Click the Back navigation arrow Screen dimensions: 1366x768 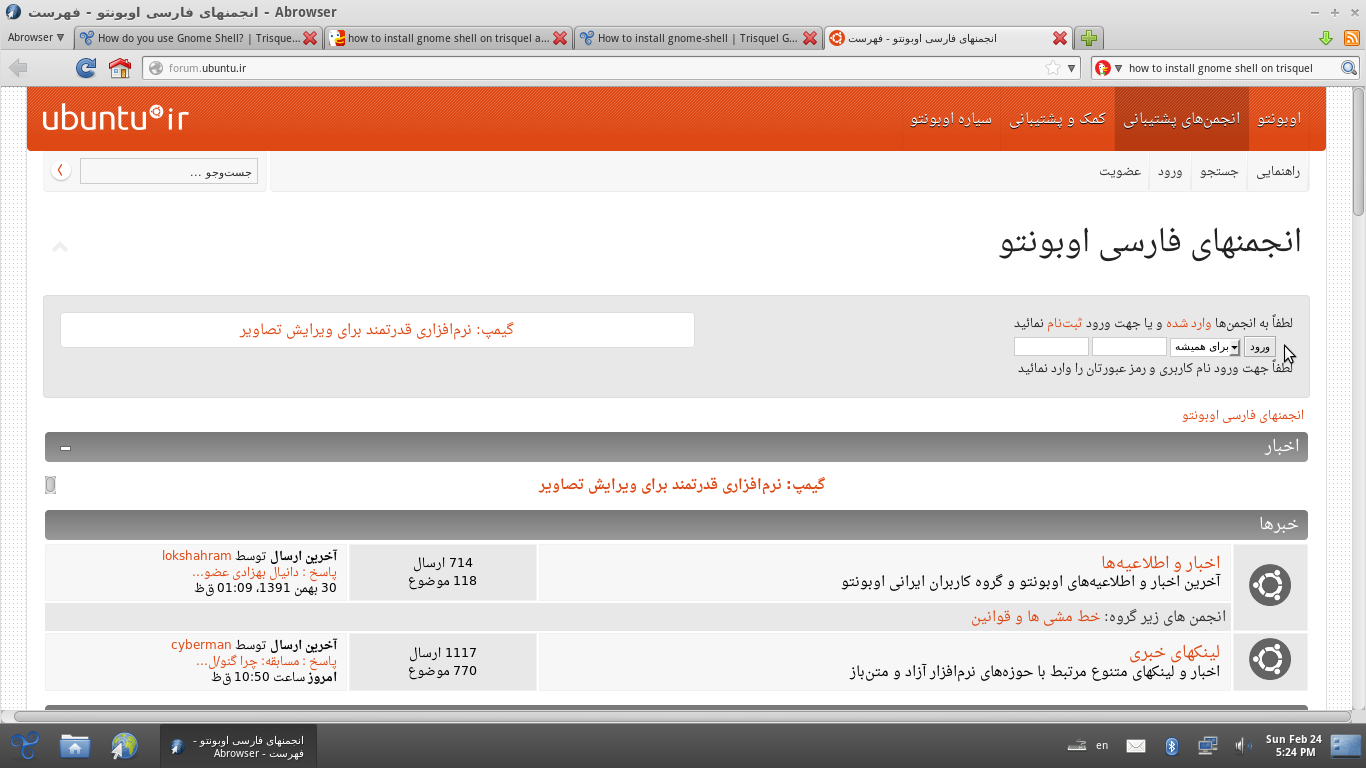click(x=18, y=68)
